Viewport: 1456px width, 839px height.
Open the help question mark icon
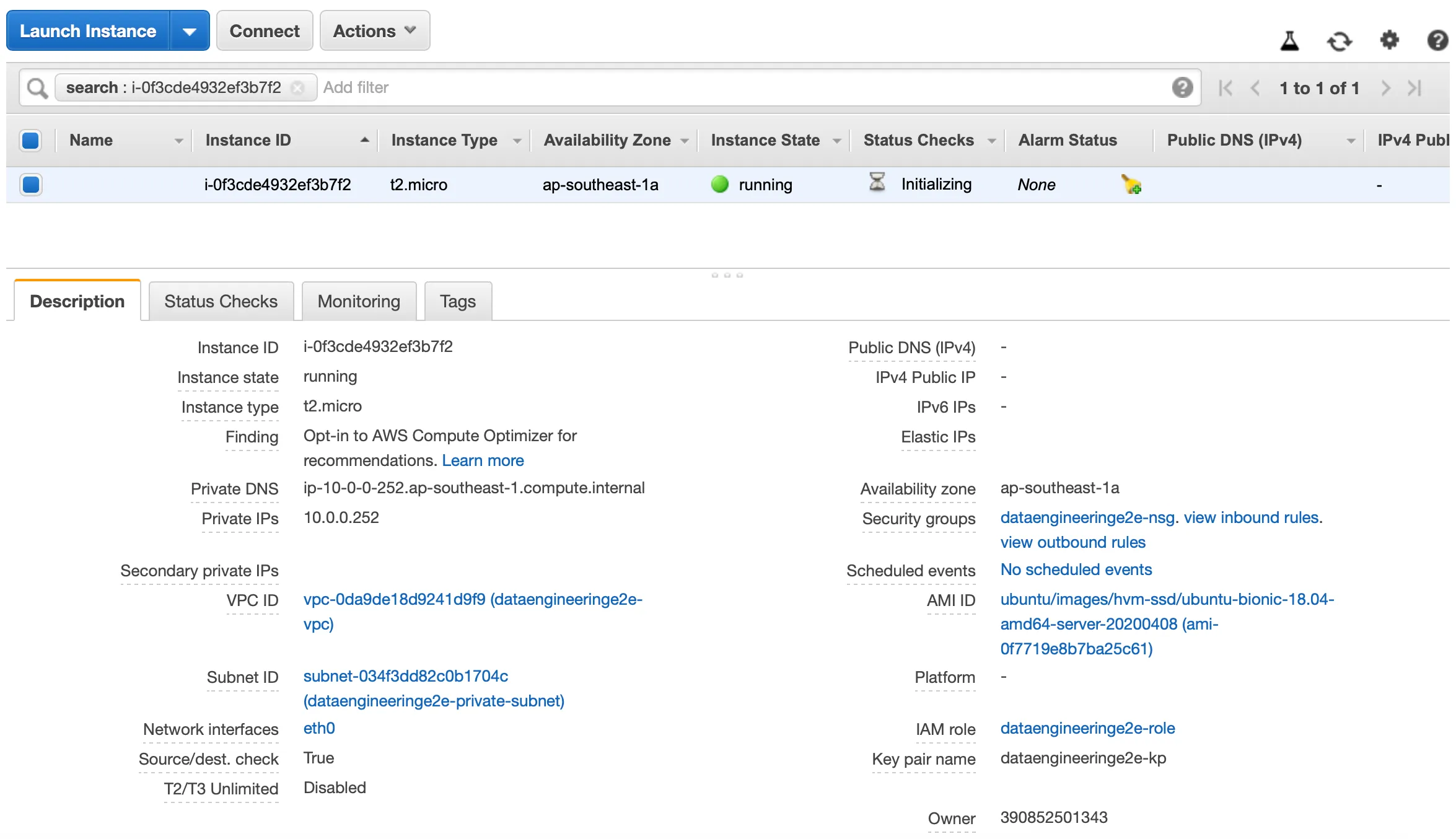1437,41
